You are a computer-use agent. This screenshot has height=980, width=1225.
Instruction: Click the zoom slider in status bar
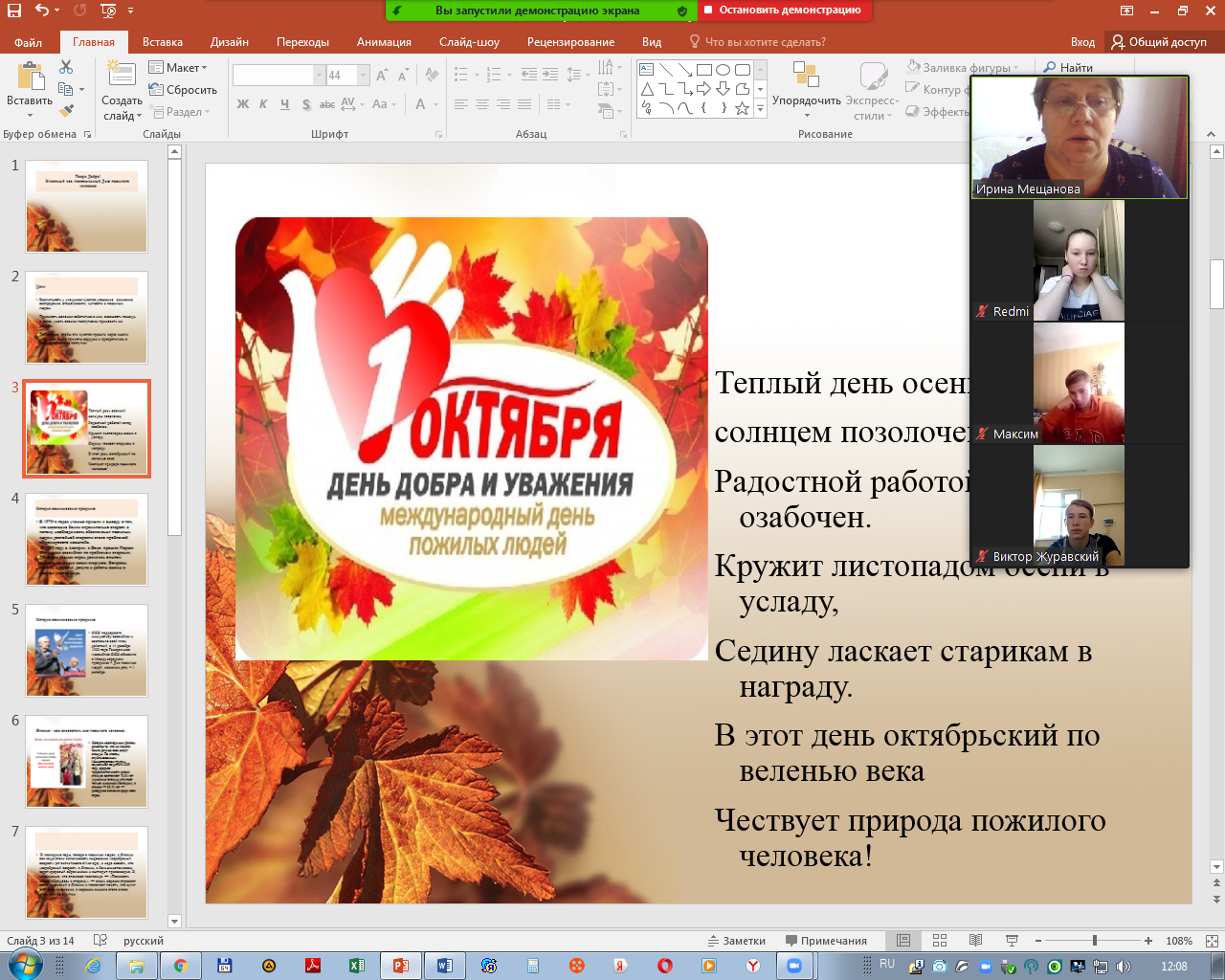pos(1094,941)
